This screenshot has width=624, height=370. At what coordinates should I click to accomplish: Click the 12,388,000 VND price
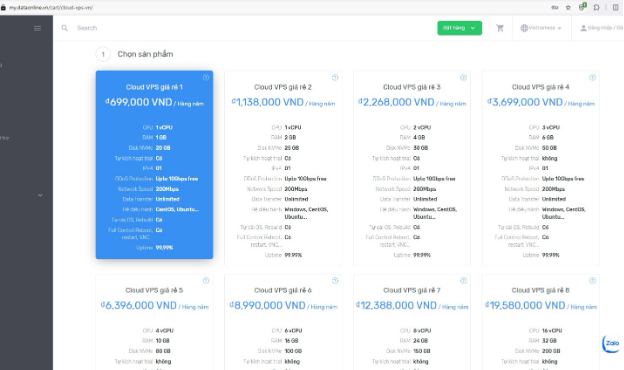click(x=396, y=306)
